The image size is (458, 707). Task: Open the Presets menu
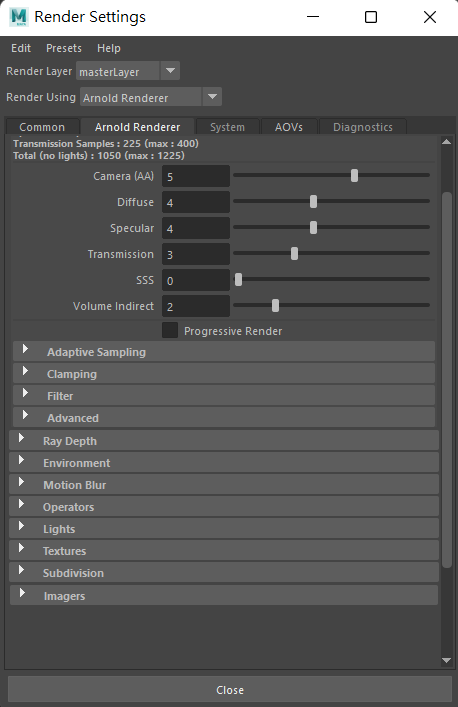click(x=64, y=48)
